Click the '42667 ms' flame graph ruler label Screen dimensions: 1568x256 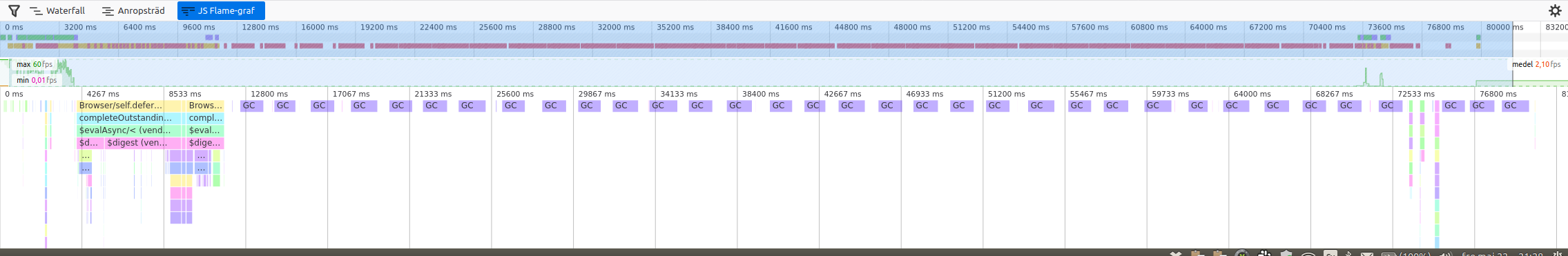(x=842, y=94)
